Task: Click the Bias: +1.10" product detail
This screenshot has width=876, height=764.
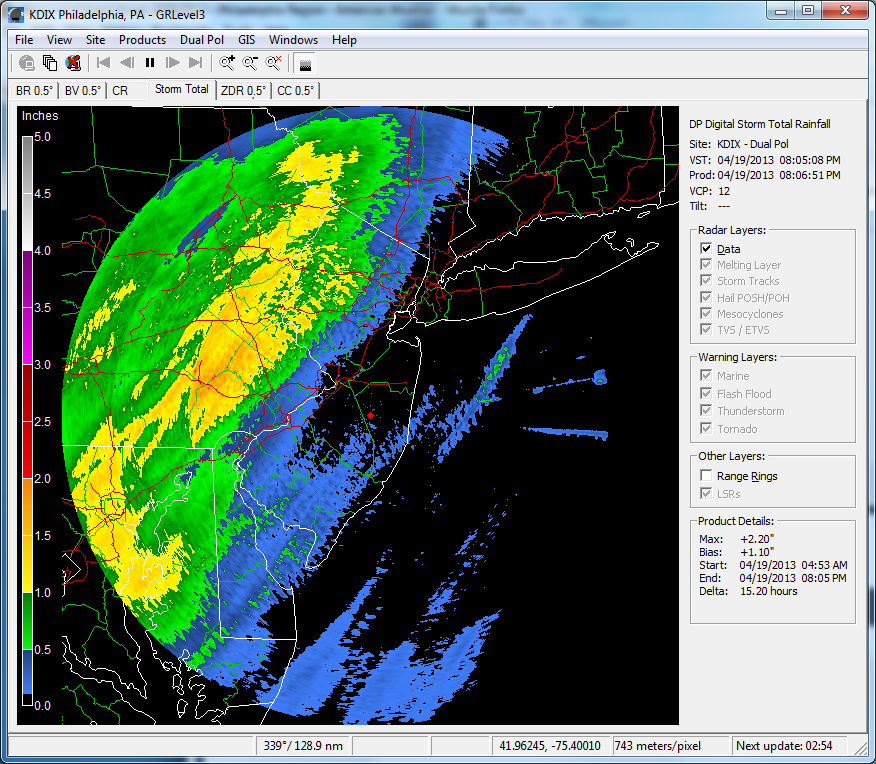Action: (736, 552)
